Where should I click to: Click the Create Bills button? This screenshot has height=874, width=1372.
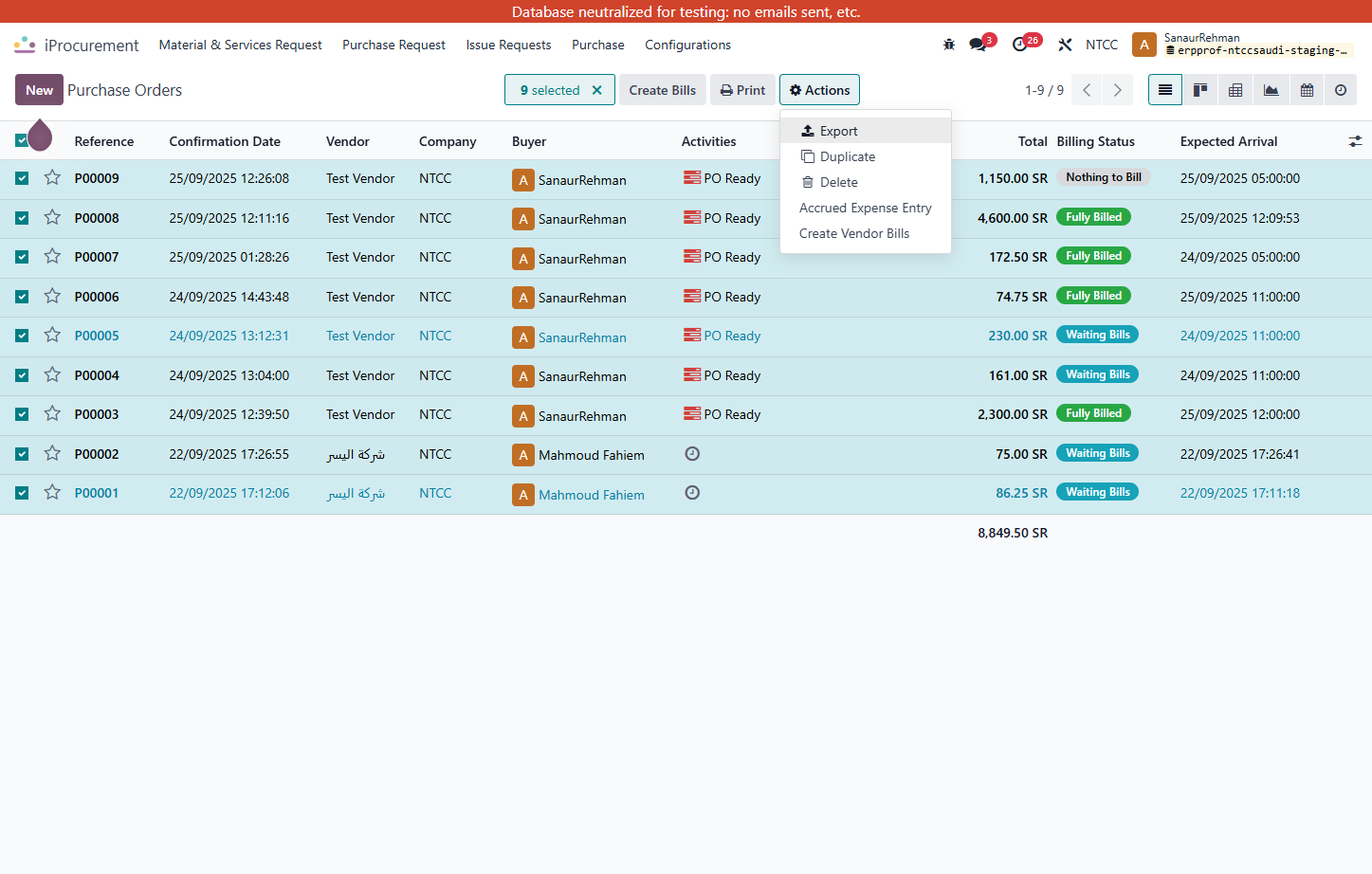[x=663, y=90]
